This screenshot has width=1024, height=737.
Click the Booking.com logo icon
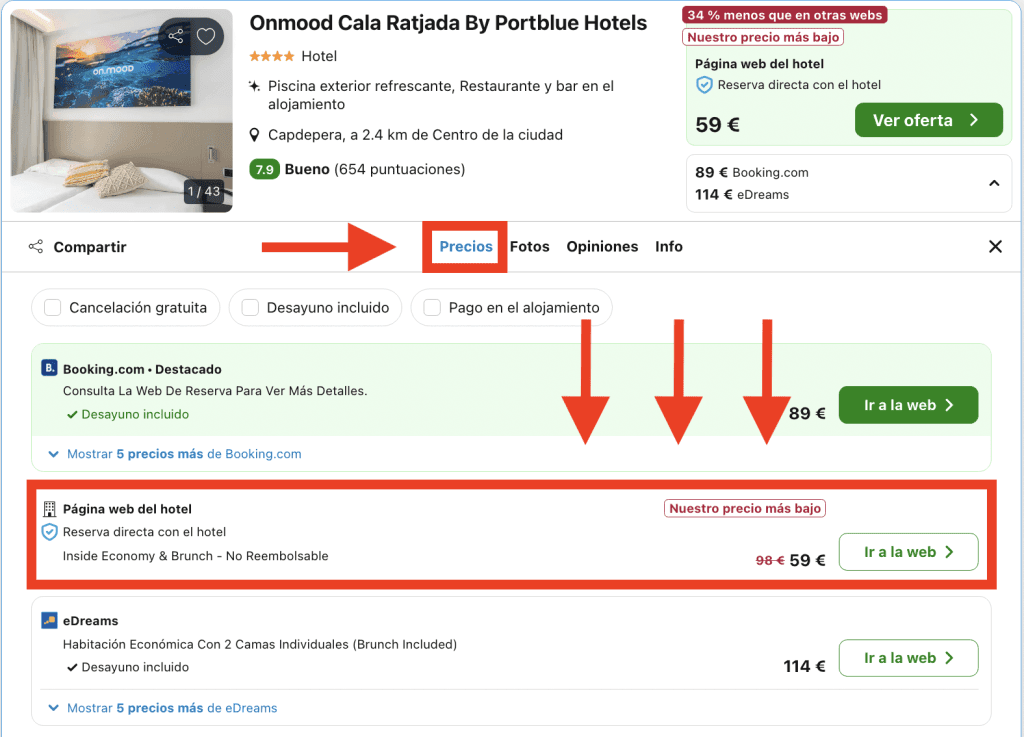(49, 369)
